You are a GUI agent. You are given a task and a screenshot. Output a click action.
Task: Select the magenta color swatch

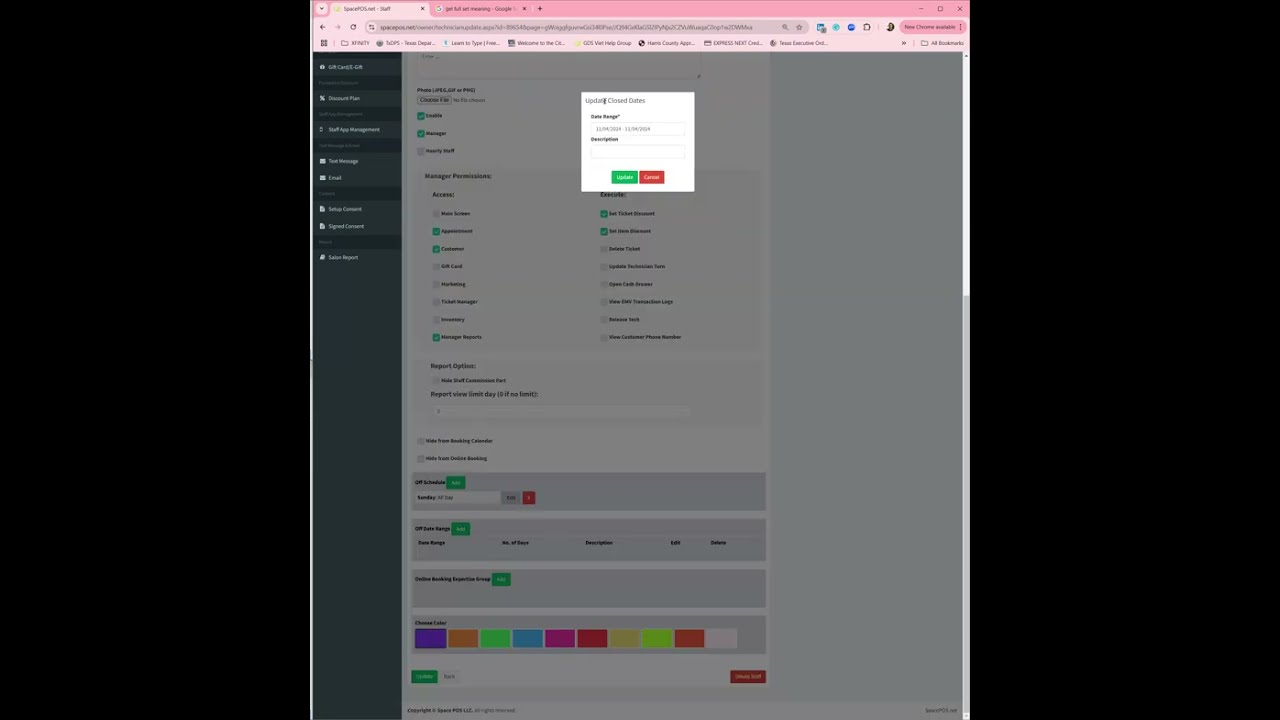560,638
